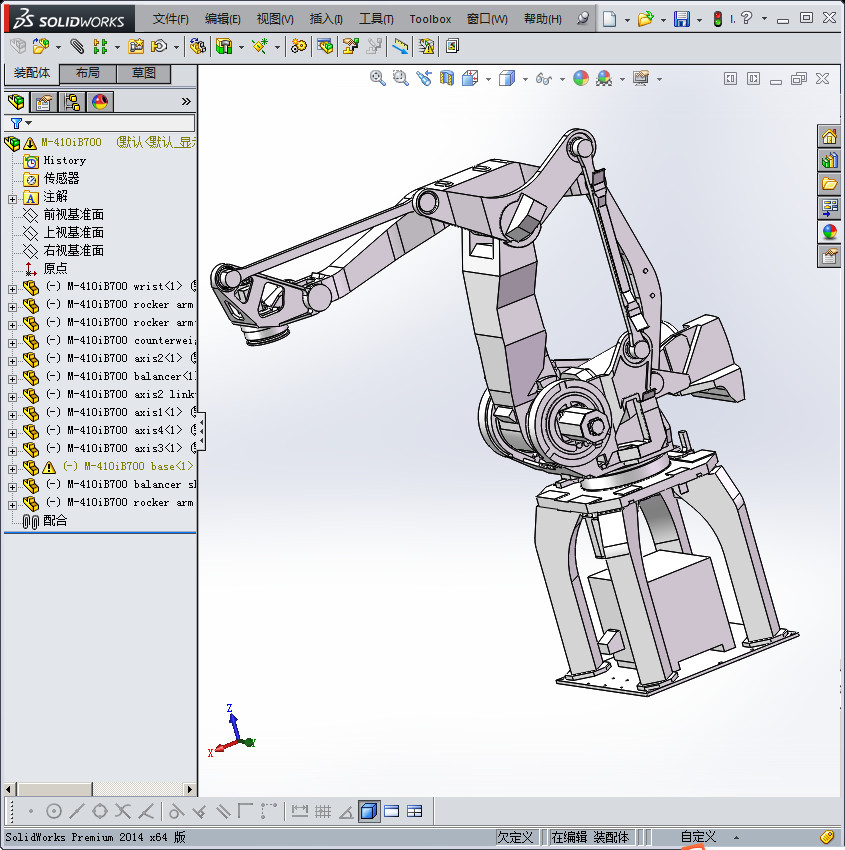Select the DisplayManager tab icon
This screenshot has width=845, height=850.
click(x=99, y=101)
